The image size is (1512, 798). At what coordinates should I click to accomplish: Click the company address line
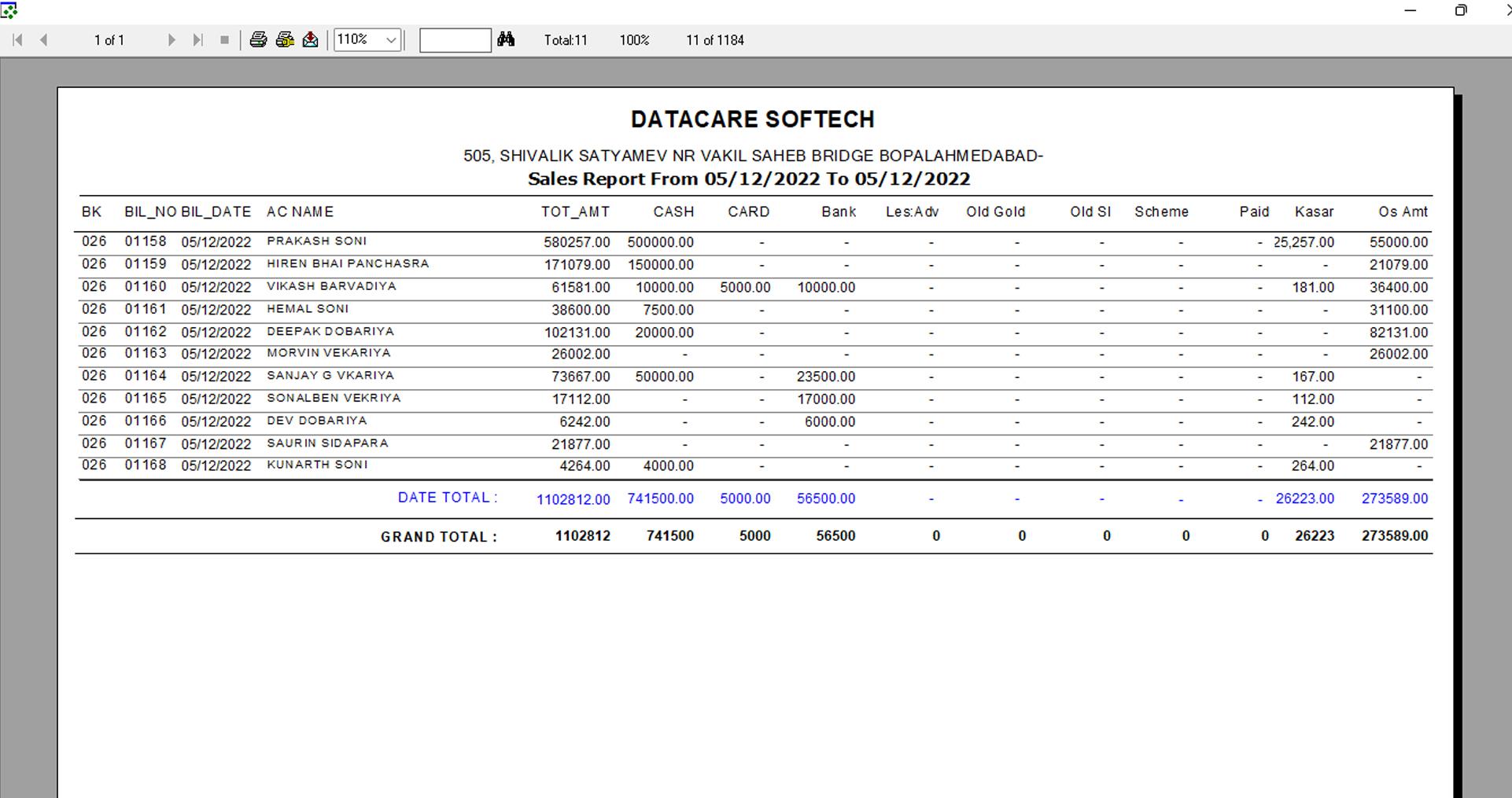pos(753,156)
